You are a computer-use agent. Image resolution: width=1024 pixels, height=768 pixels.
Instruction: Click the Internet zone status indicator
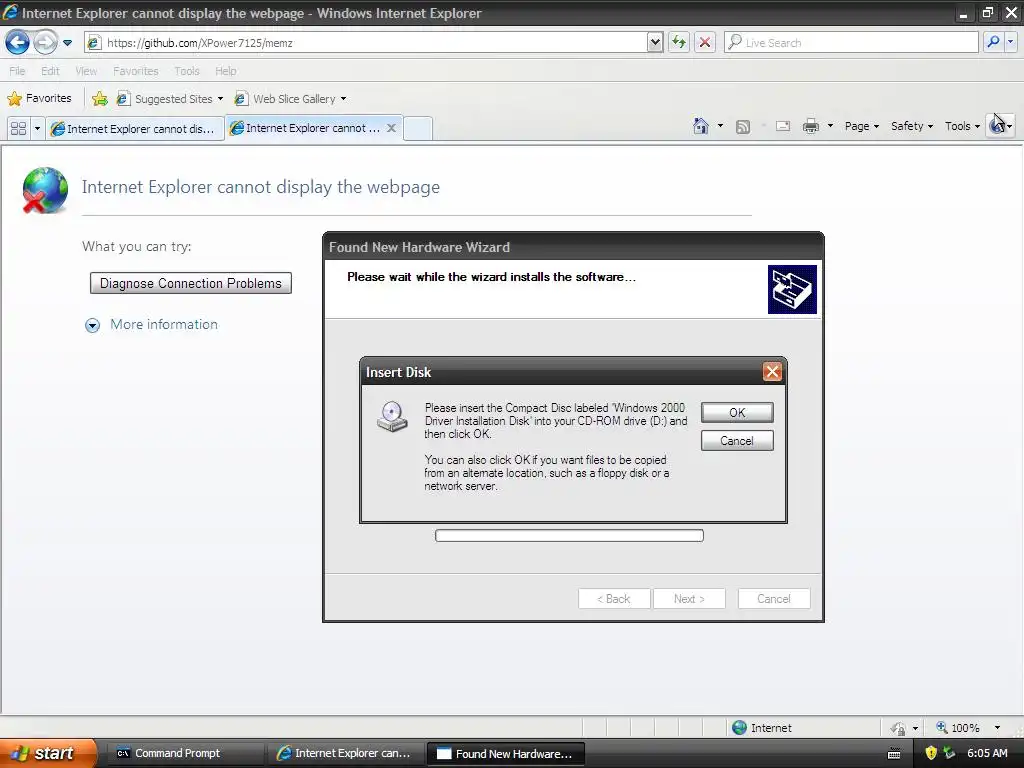pos(761,728)
